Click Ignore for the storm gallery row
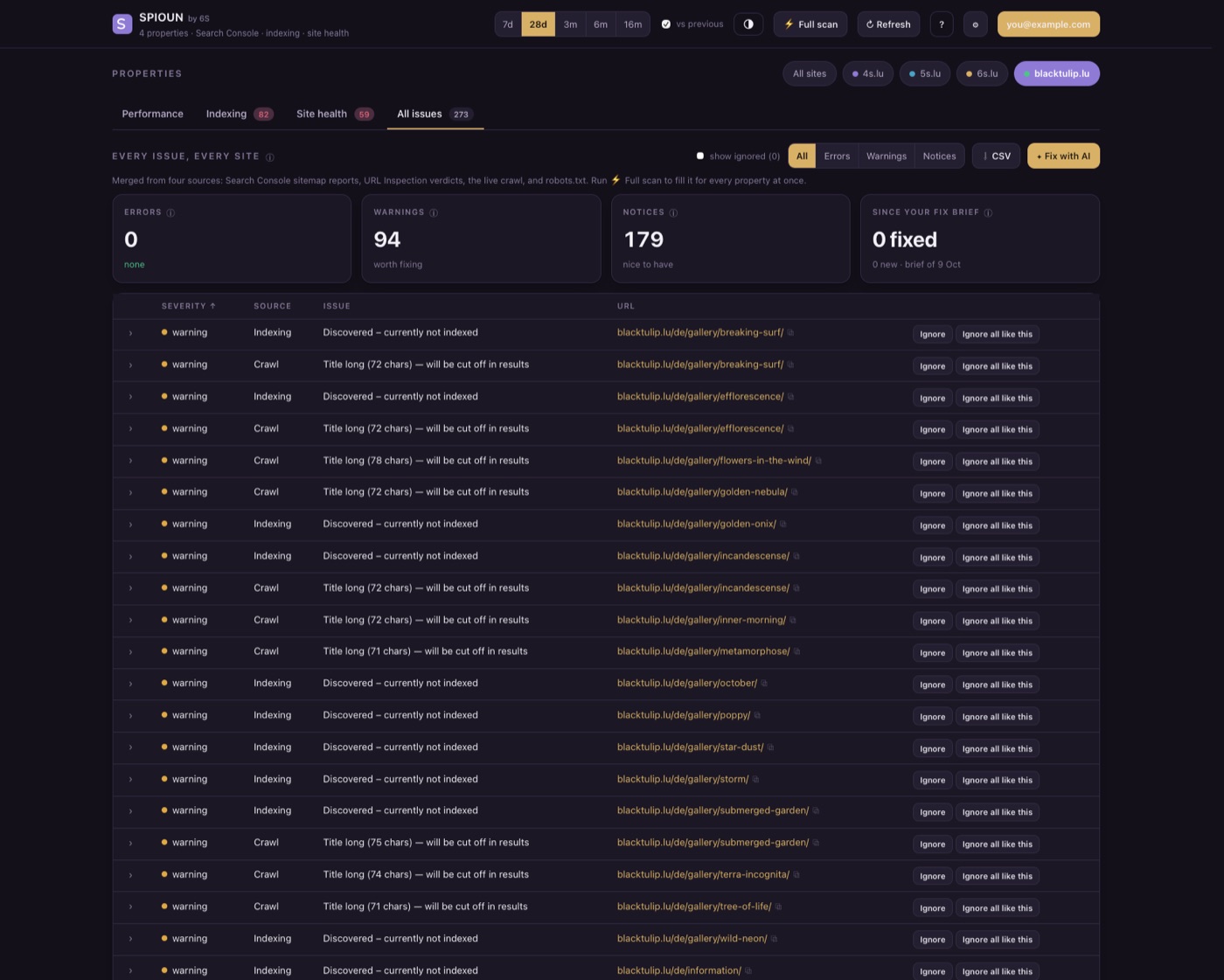This screenshot has width=1224, height=980. [x=932, y=780]
